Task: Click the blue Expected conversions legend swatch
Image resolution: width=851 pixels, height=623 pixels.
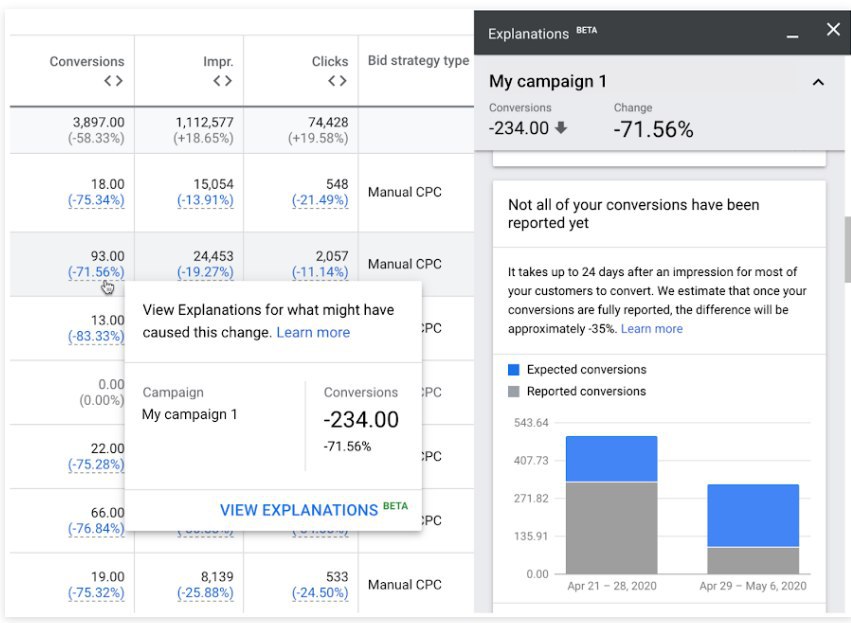Action: click(x=514, y=369)
